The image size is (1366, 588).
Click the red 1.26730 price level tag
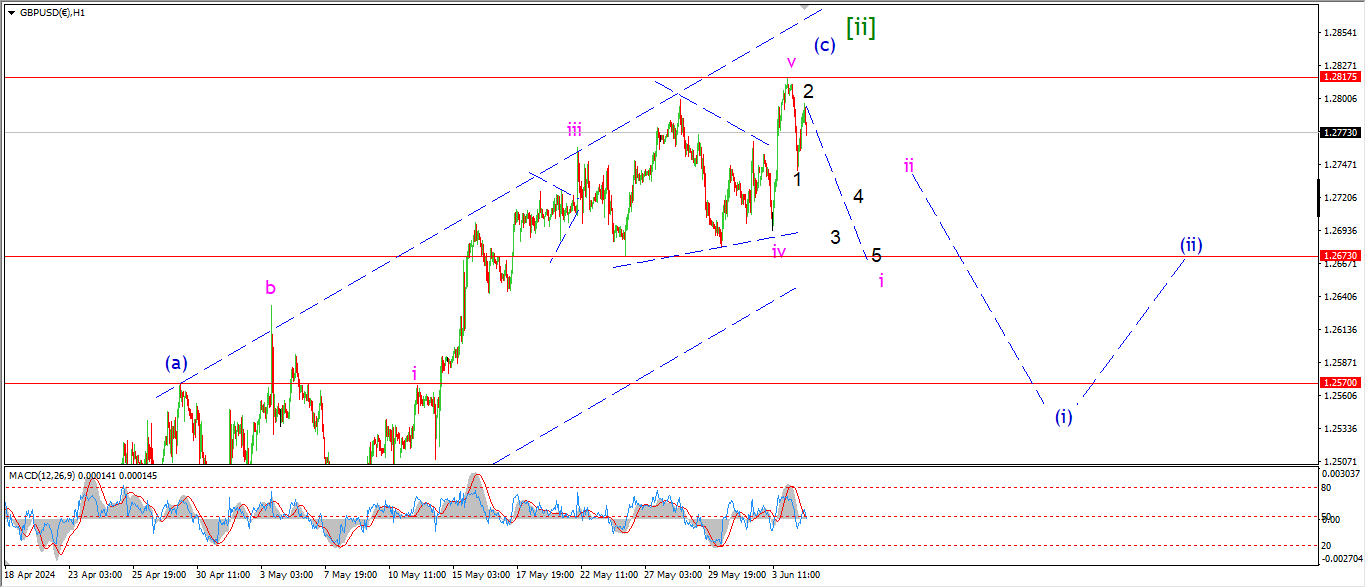pos(1338,256)
